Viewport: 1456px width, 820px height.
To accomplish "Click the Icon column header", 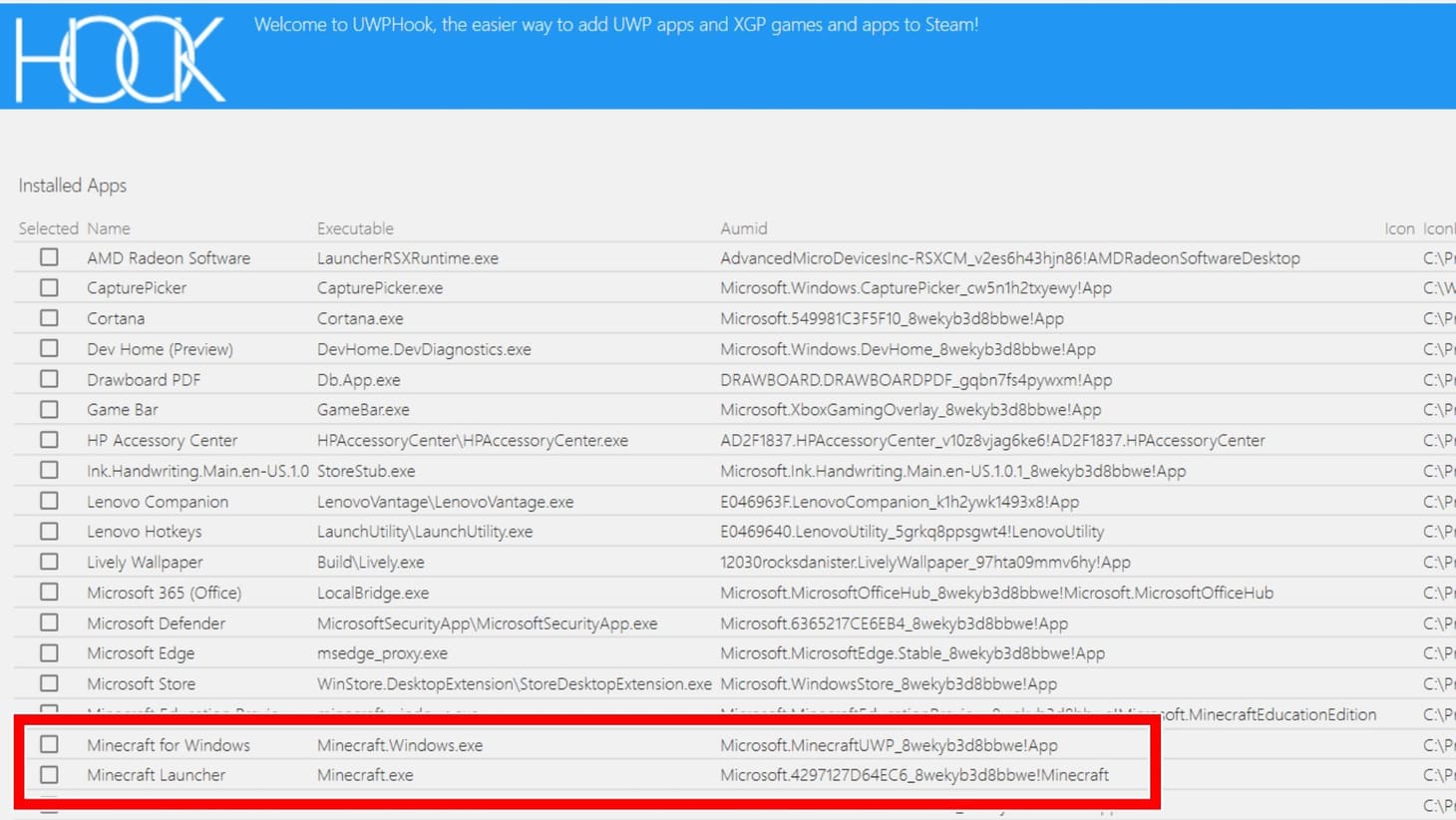I will 1398,228.
